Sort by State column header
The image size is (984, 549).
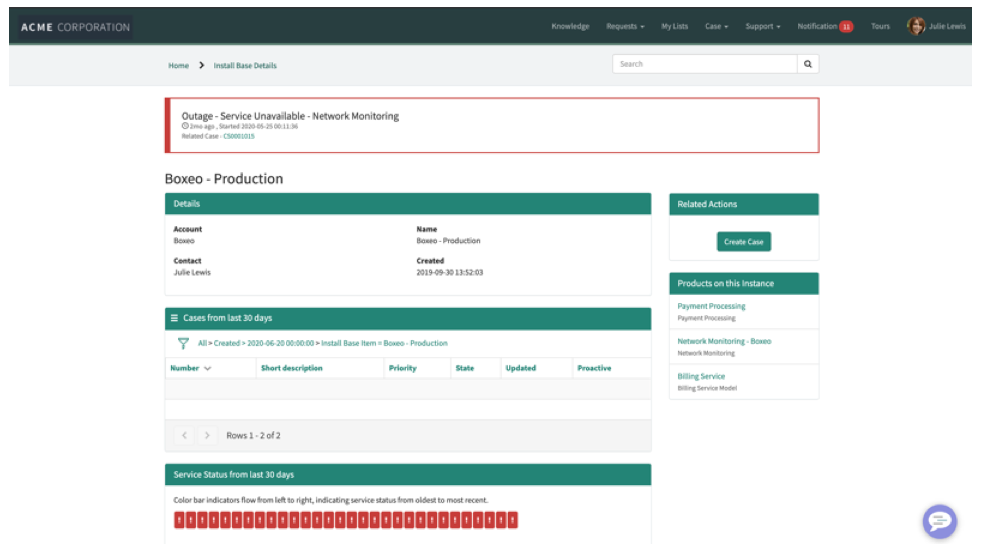[x=464, y=368]
